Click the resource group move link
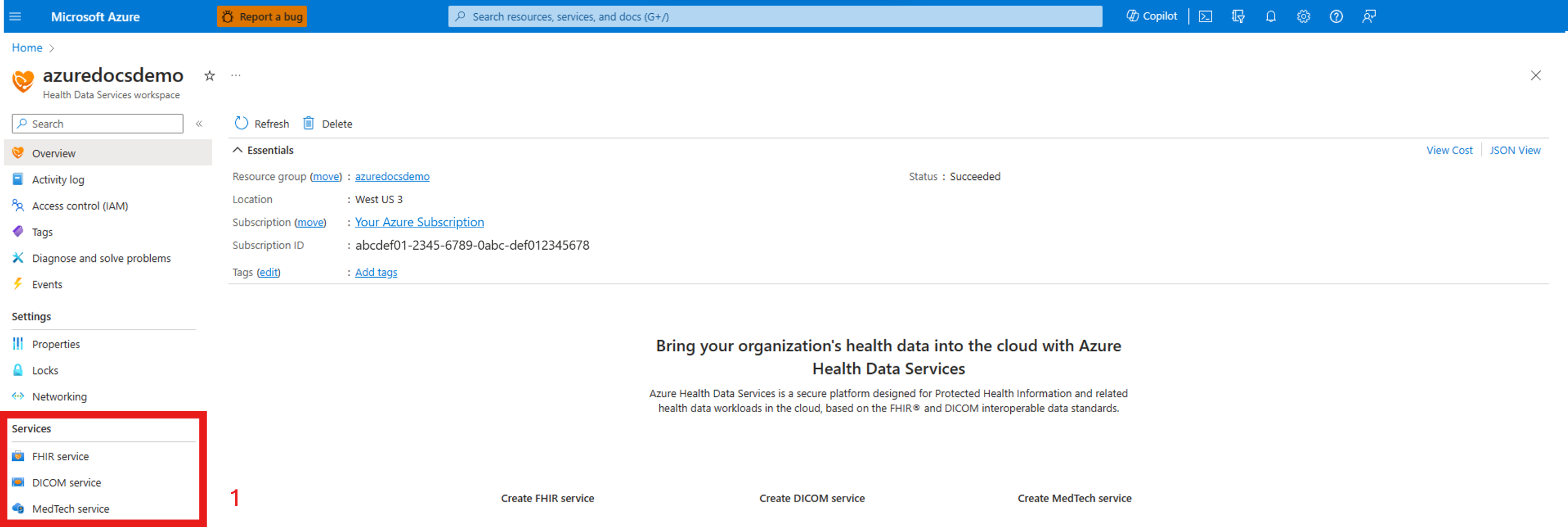1568x528 pixels. [326, 176]
